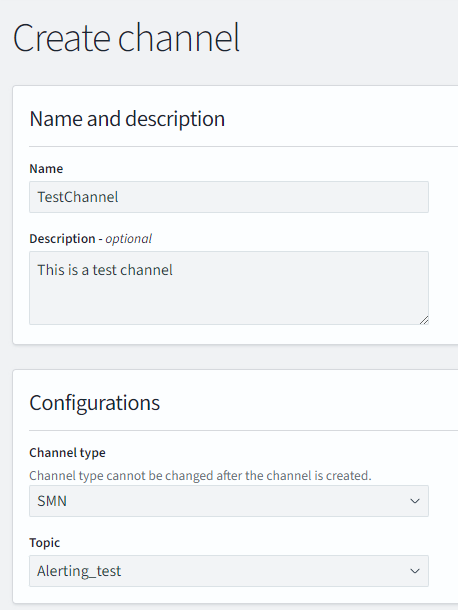
Task: Place cursor in This is a test channel text
Action: pos(105,270)
